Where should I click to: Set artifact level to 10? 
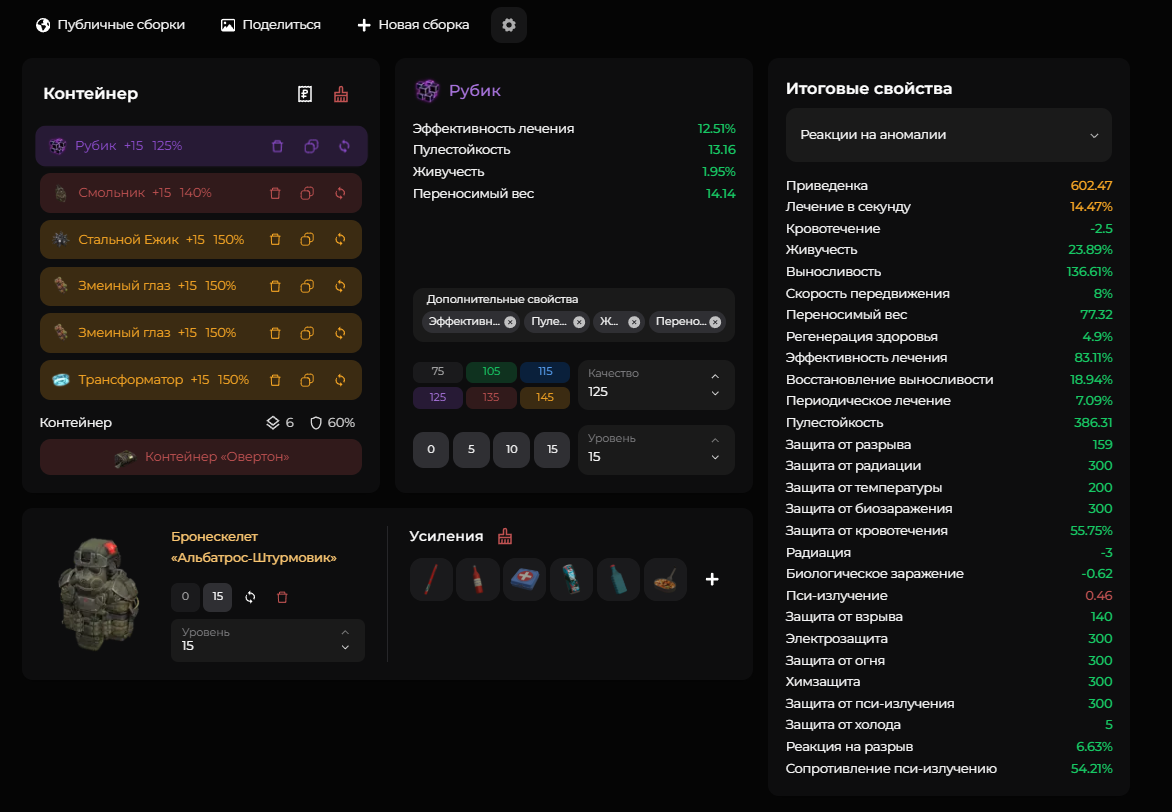coord(511,449)
